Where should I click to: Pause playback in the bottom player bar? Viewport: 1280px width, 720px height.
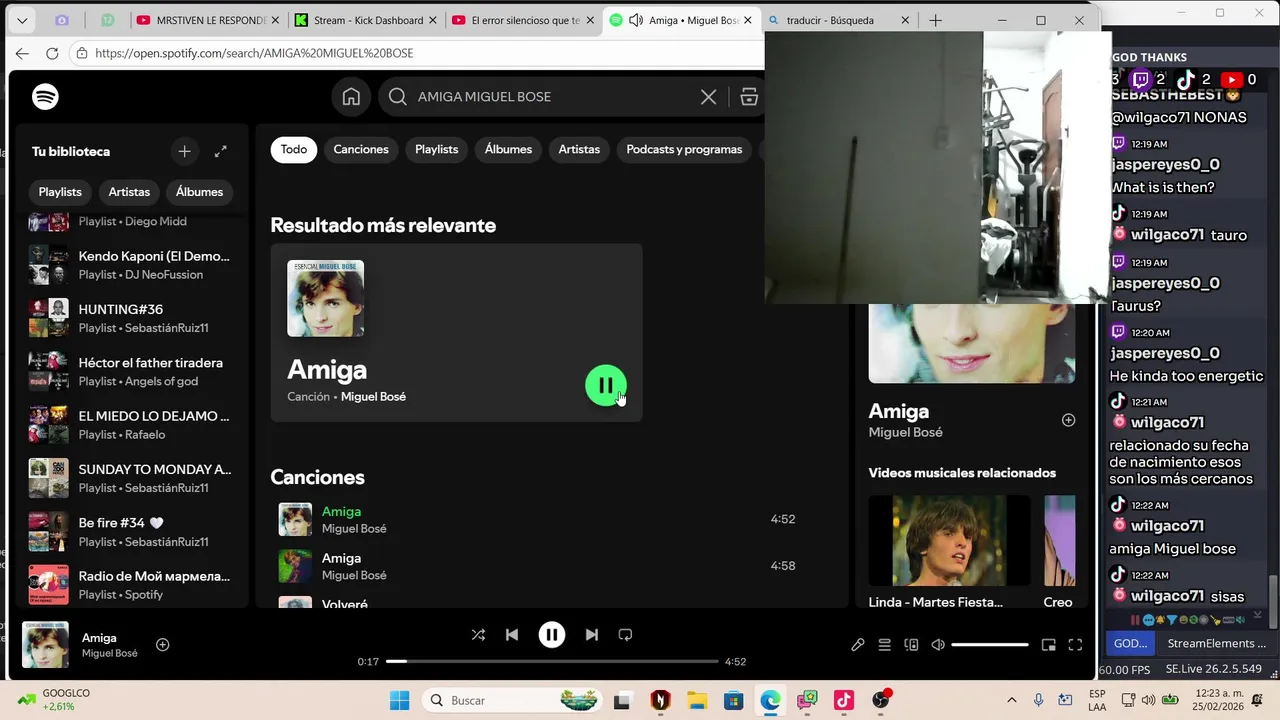(552, 635)
